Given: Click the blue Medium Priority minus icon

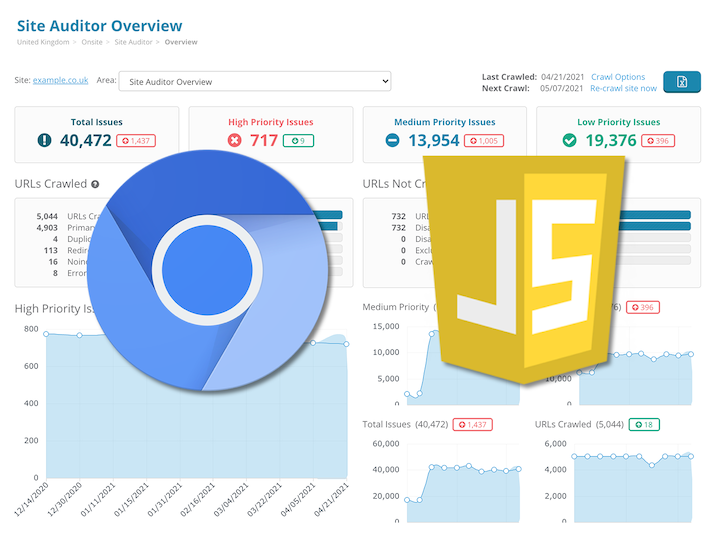Looking at the screenshot, I should click(394, 141).
